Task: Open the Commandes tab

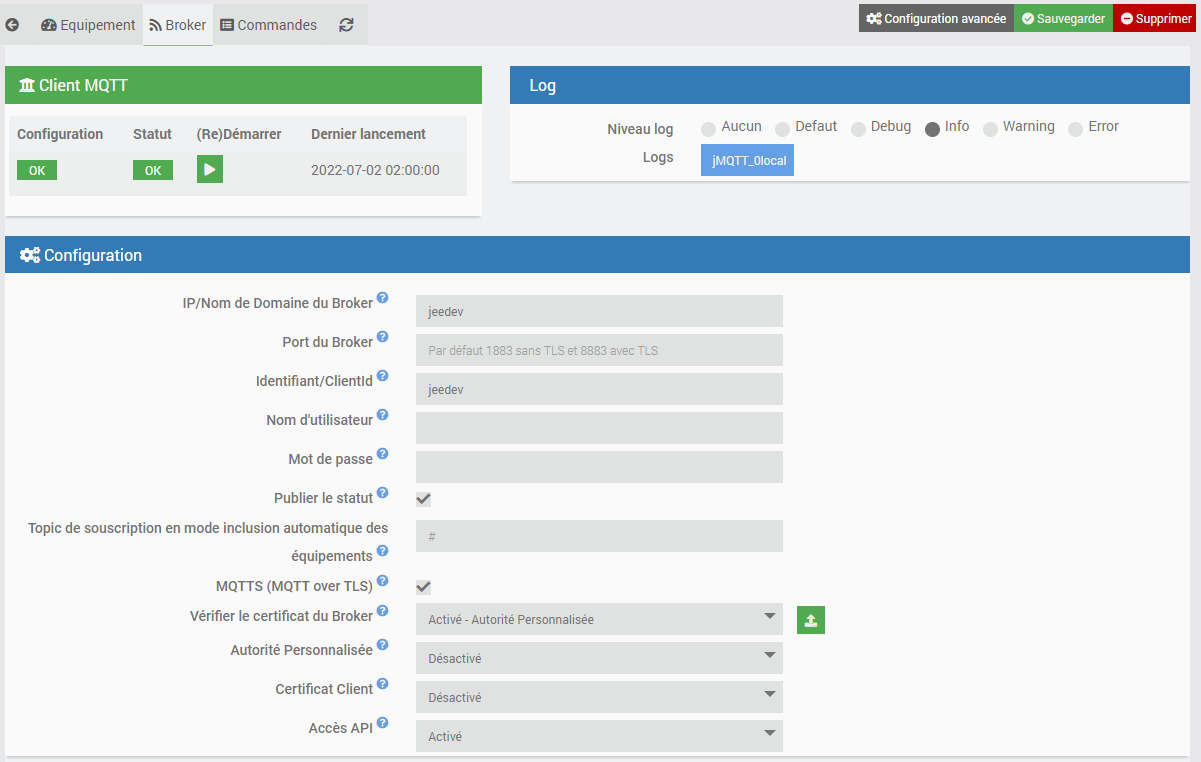Action: 267,25
